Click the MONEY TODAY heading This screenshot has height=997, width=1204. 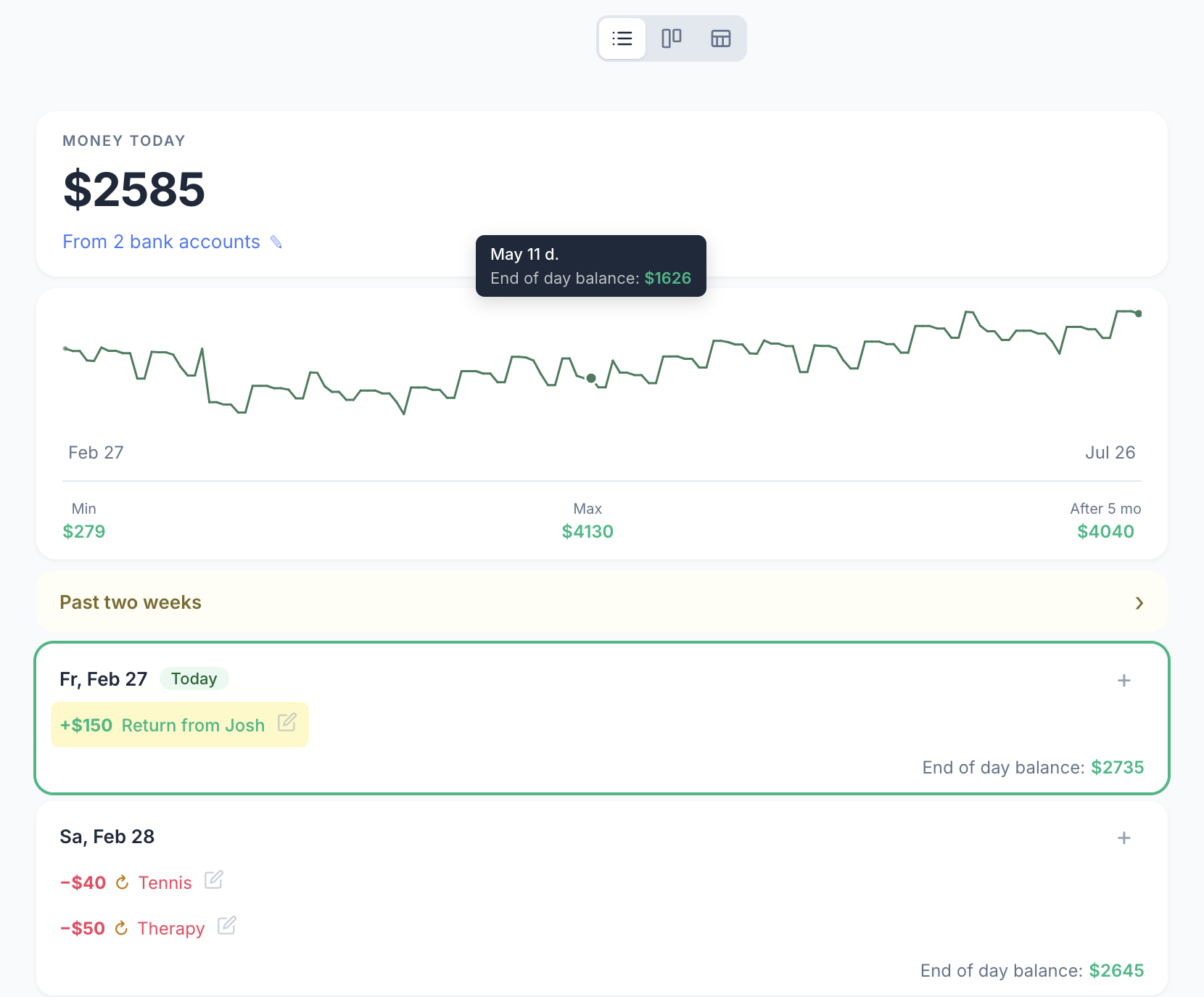tap(124, 141)
